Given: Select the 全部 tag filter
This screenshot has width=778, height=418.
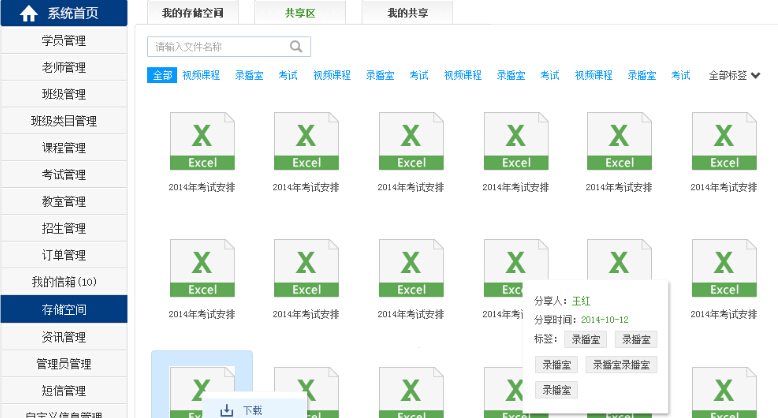Looking at the screenshot, I should 162,76.
